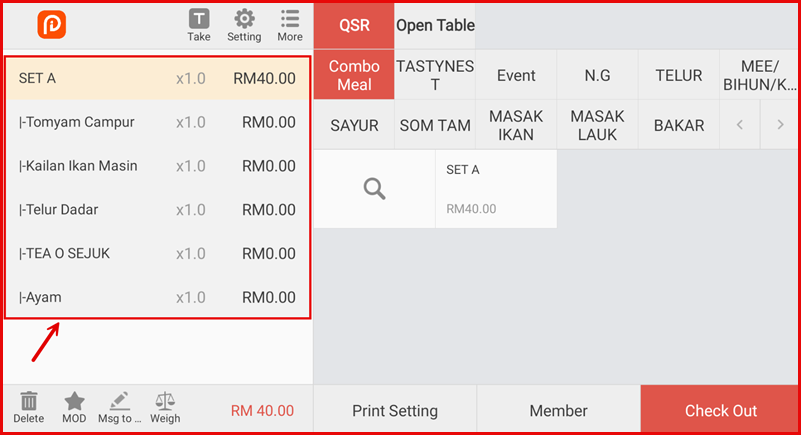
Task: Open the Setting gear icon
Action: pyautogui.click(x=244, y=25)
